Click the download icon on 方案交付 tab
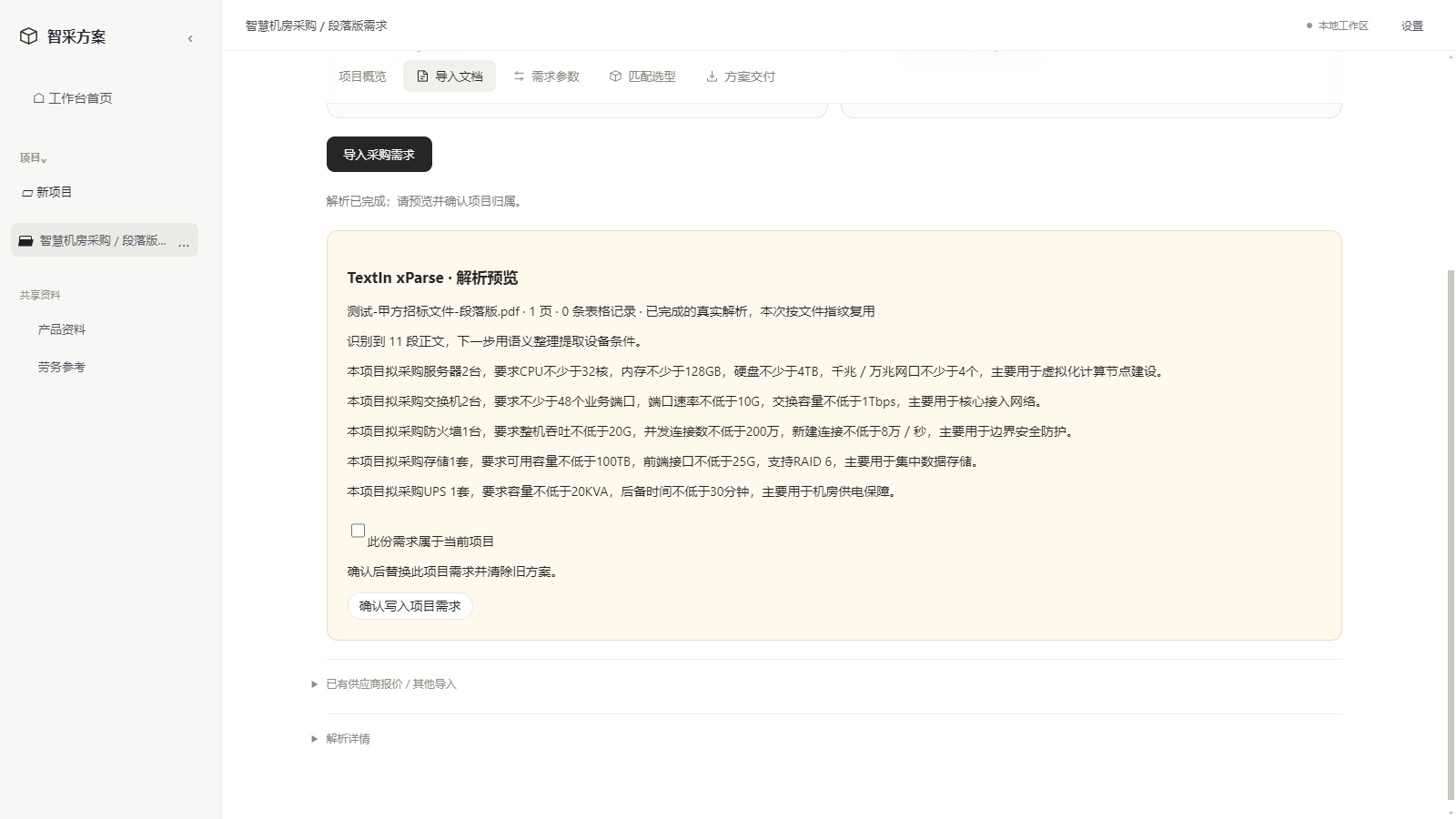The image size is (1456, 819). coord(712,76)
